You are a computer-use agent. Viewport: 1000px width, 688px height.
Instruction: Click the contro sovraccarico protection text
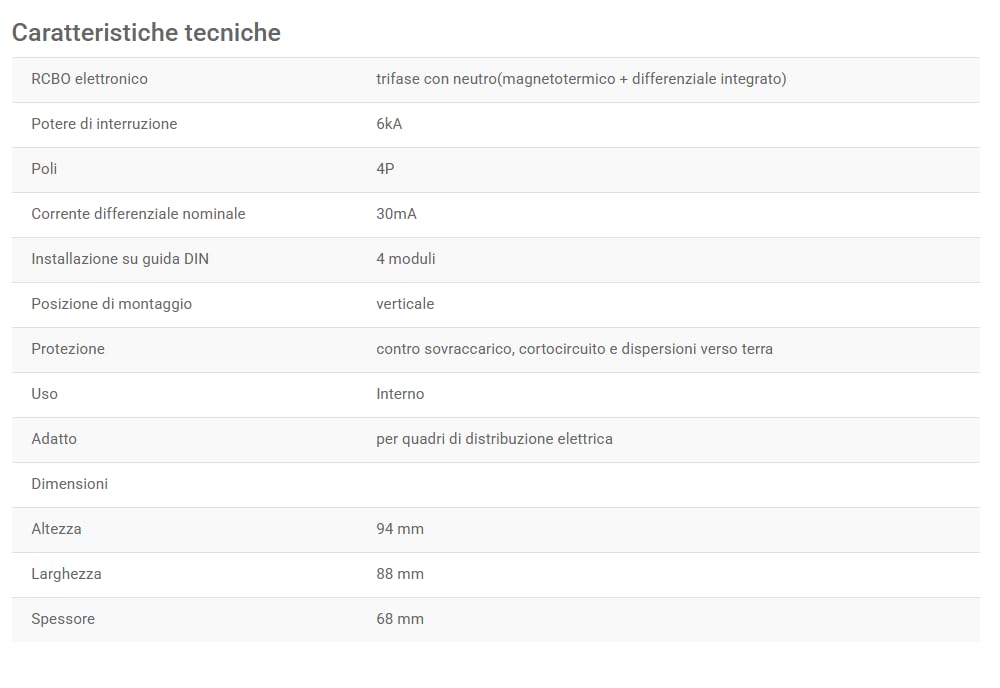click(x=574, y=349)
